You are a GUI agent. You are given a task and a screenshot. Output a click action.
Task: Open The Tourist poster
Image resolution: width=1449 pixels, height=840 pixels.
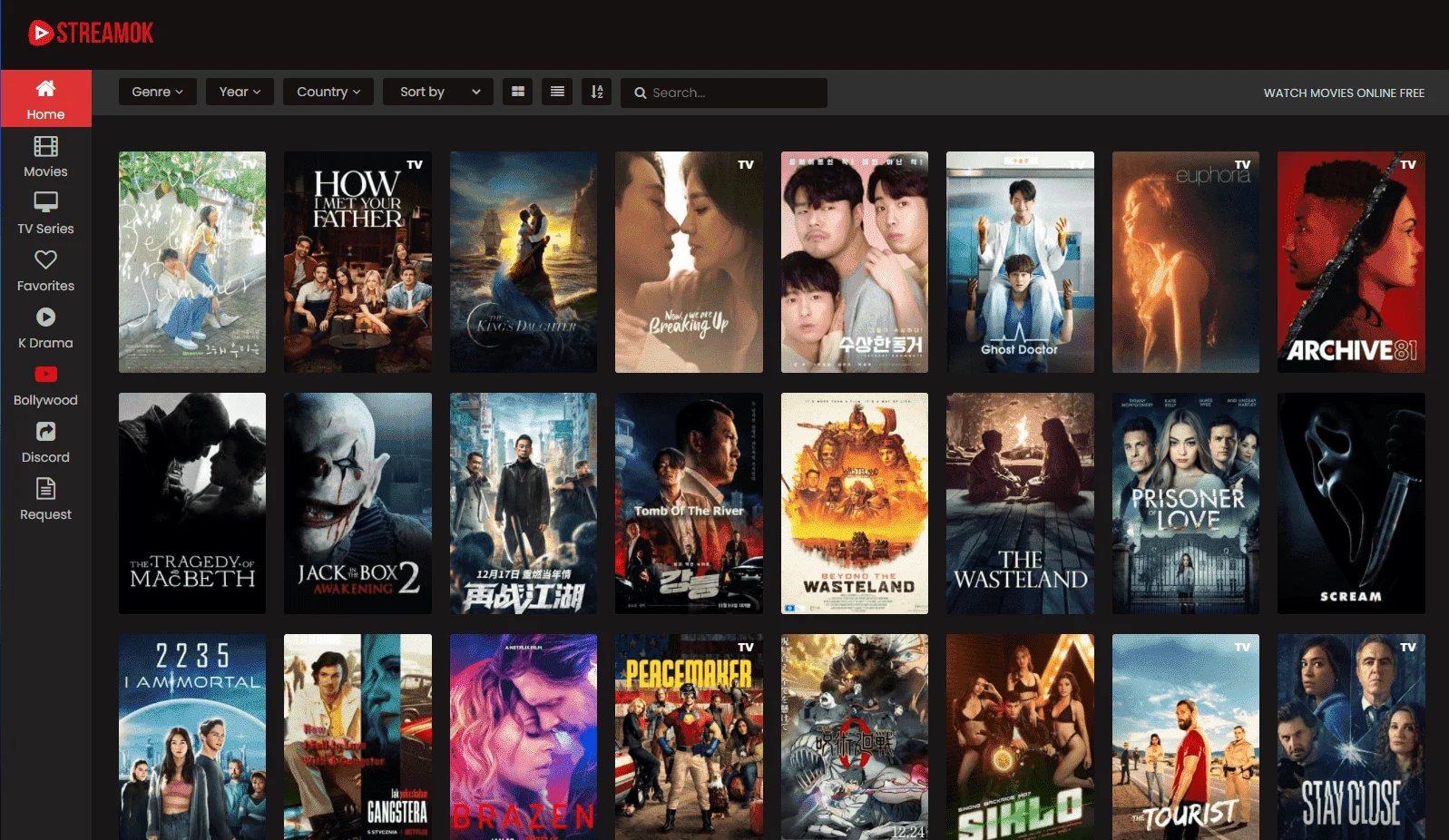[1186, 737]
